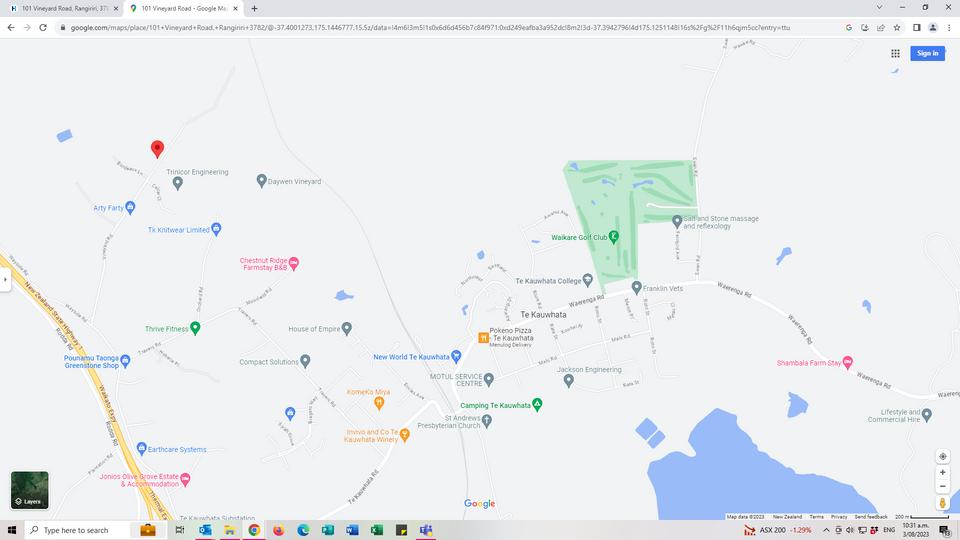Expand the collapsed side panel arrow

pos(5,280)
